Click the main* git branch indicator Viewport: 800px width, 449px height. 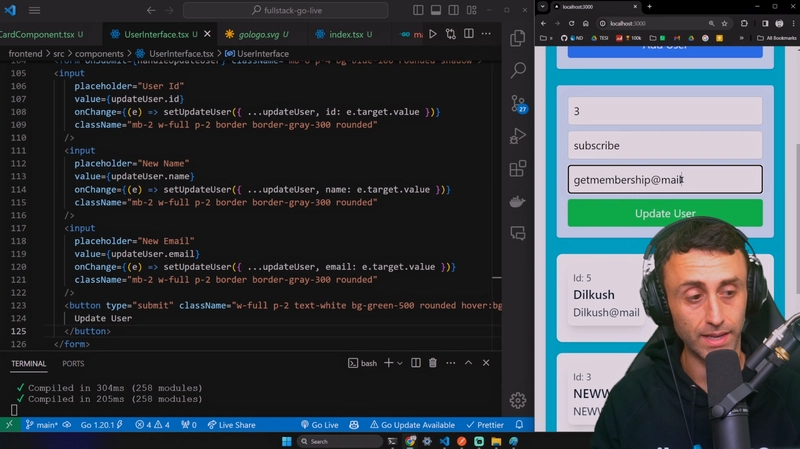(x=41, y=425)
